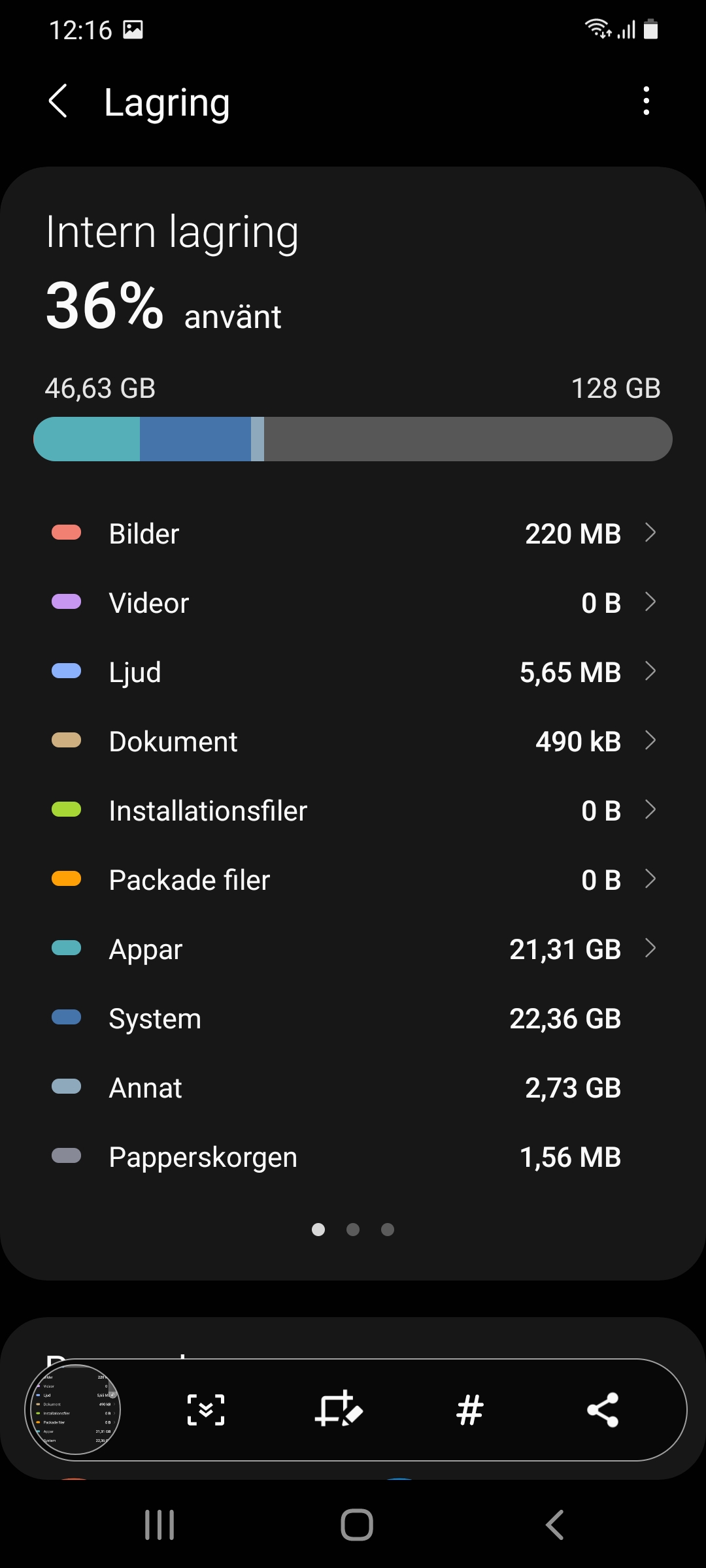Select the third page indicator dot
Viewport: 706px width, 1568px height.
(388, 1230)
